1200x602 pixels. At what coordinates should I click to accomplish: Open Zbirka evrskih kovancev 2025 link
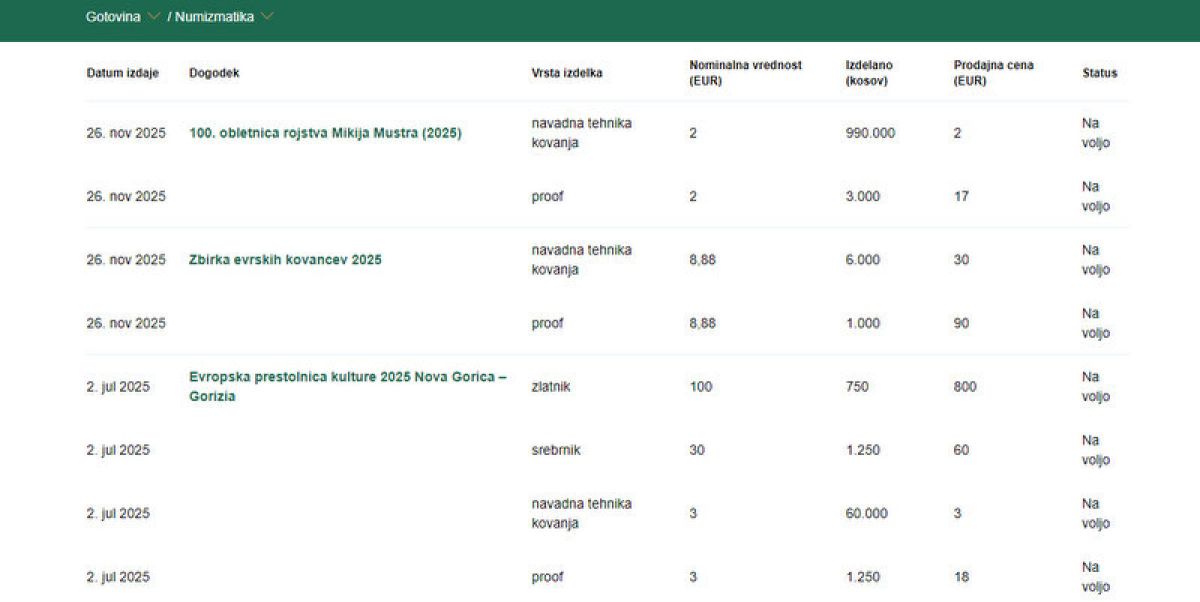click(x=285, y=260)
